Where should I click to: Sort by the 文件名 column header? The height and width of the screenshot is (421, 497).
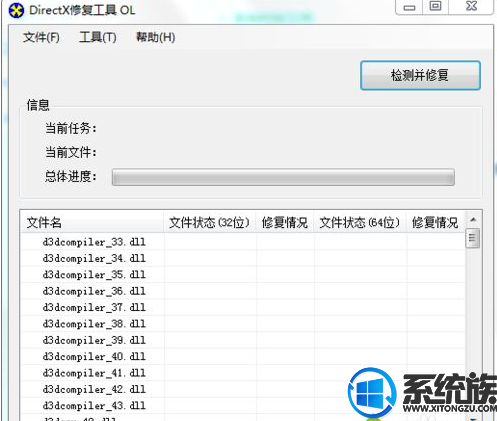[x=92, y=222]
